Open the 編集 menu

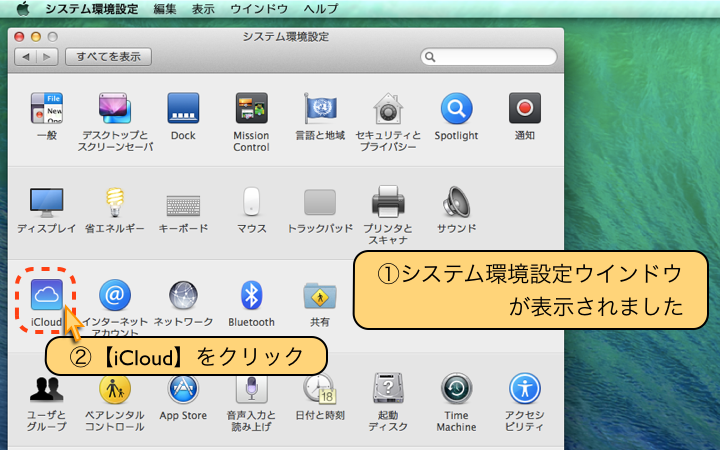click(165, 9)
